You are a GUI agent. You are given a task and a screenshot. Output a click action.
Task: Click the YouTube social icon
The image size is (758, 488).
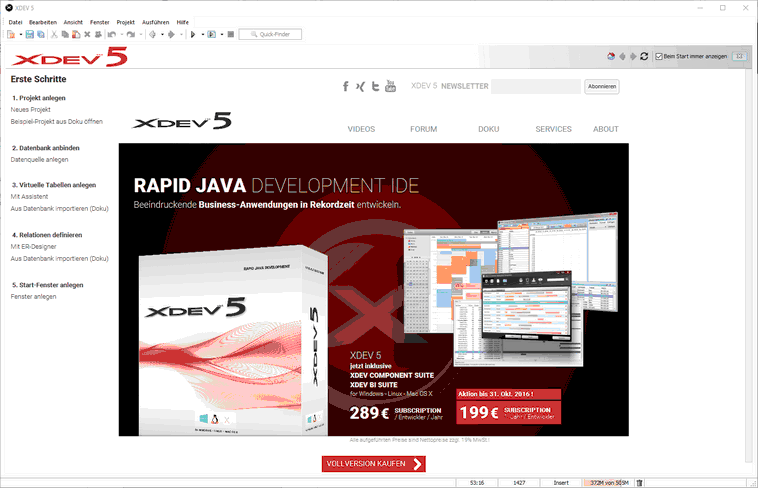coord(390,86)
